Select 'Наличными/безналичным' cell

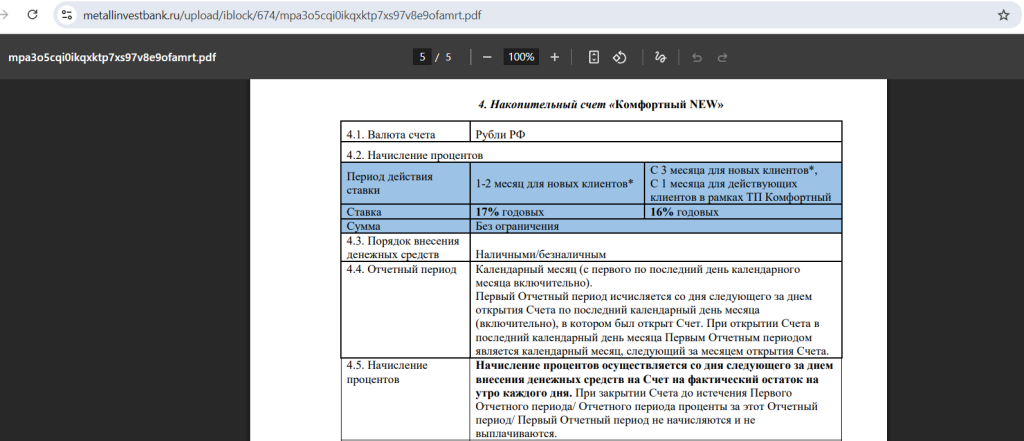tap(656, 247)
